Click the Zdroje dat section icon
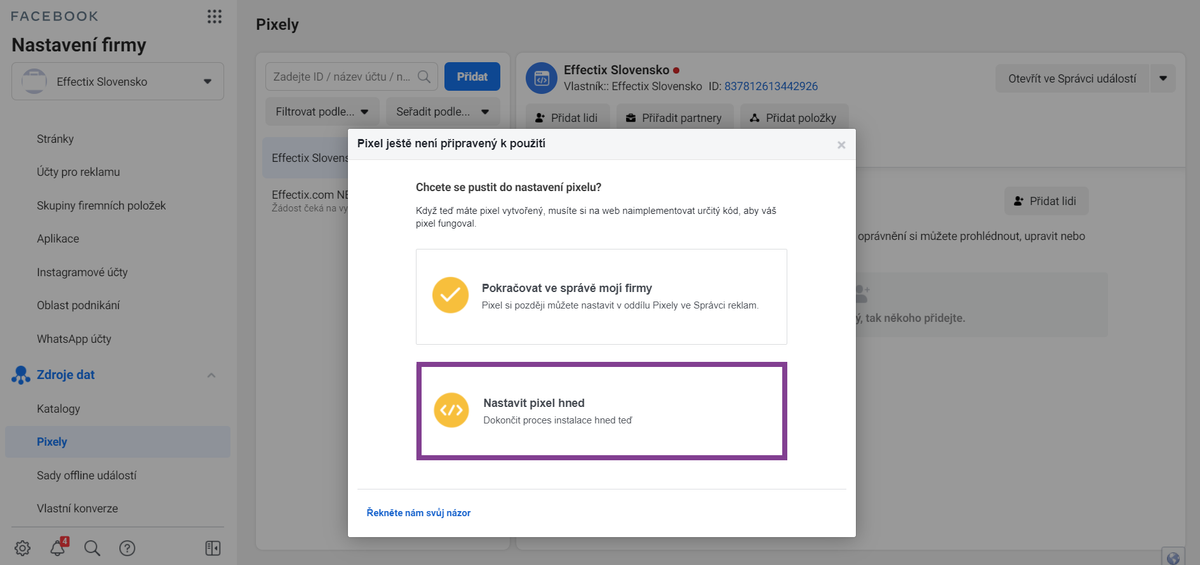Viewport: 1200px width, 565px height. pyautogui.click(x=21, y=375)
